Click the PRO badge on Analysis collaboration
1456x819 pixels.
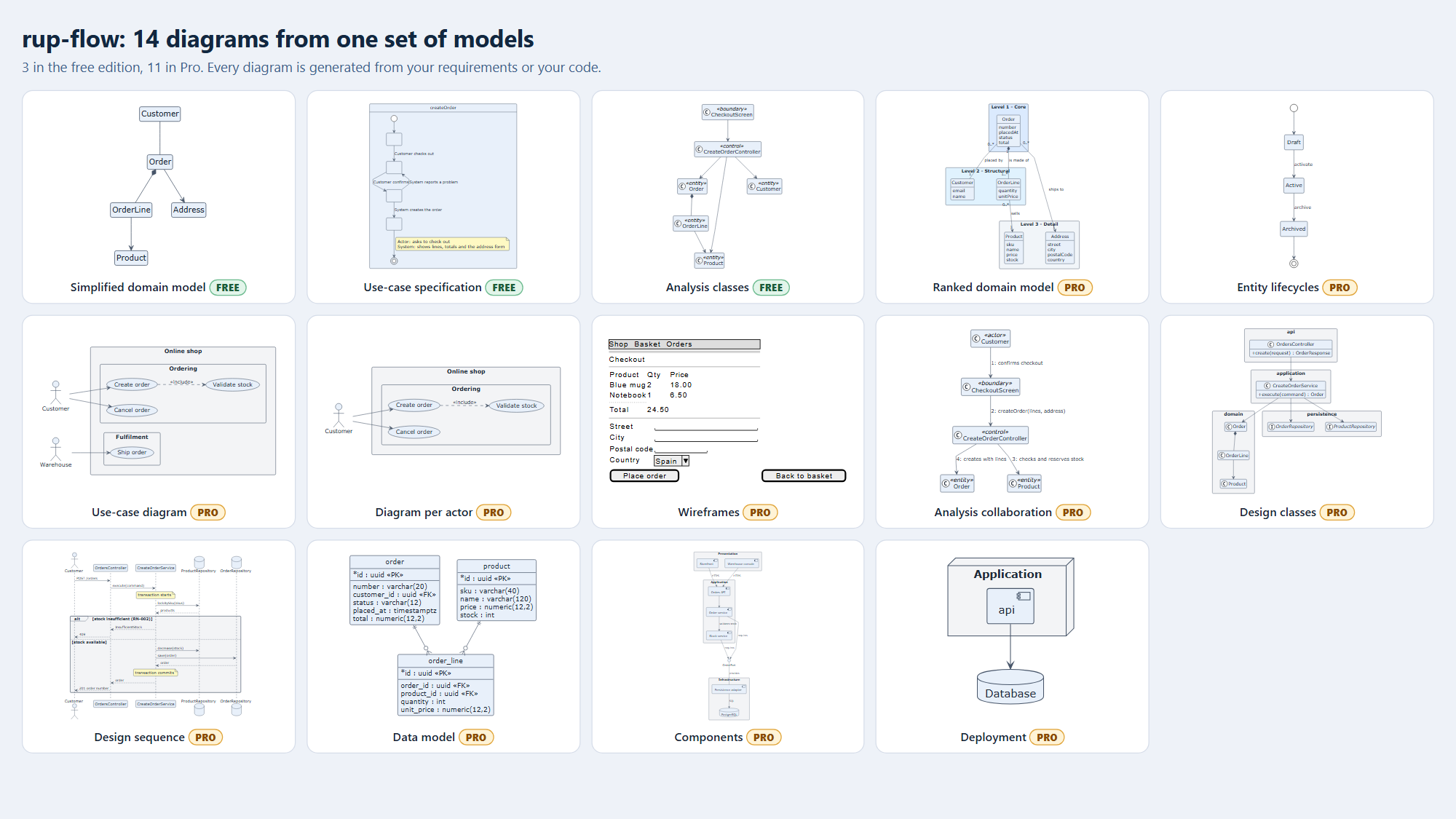1072,513
